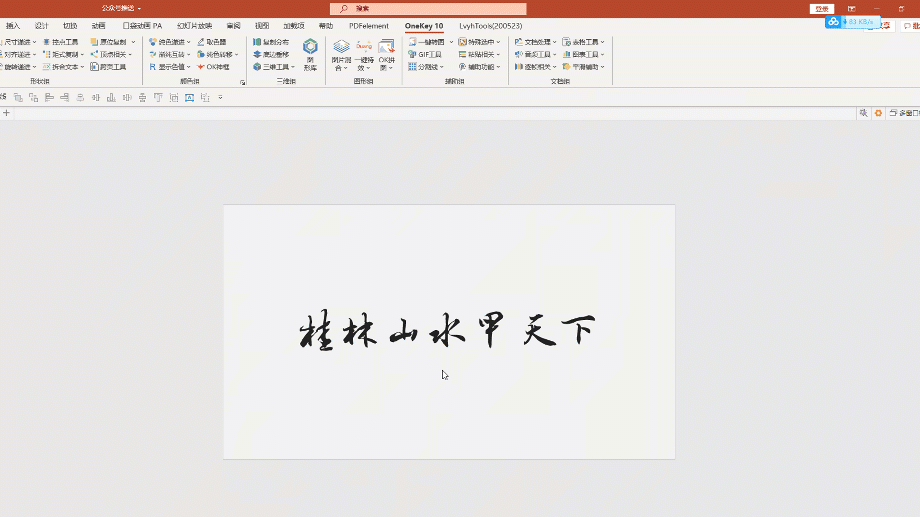This screenshot has width=920, height=517.
Task: Switch to the 动画 tab
Action: coord(99,26)
